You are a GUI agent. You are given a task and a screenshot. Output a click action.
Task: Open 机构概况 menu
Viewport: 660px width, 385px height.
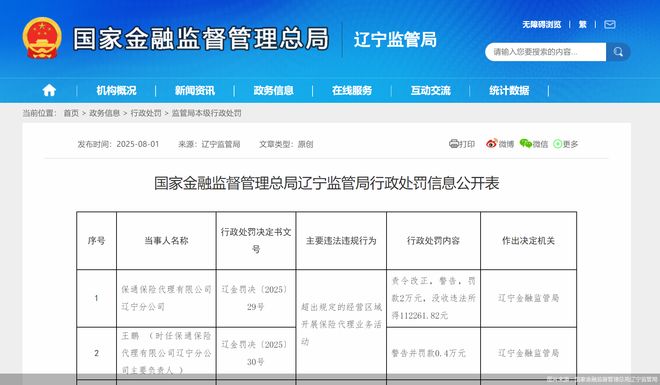pyautogui.click(x=116, y=90)
